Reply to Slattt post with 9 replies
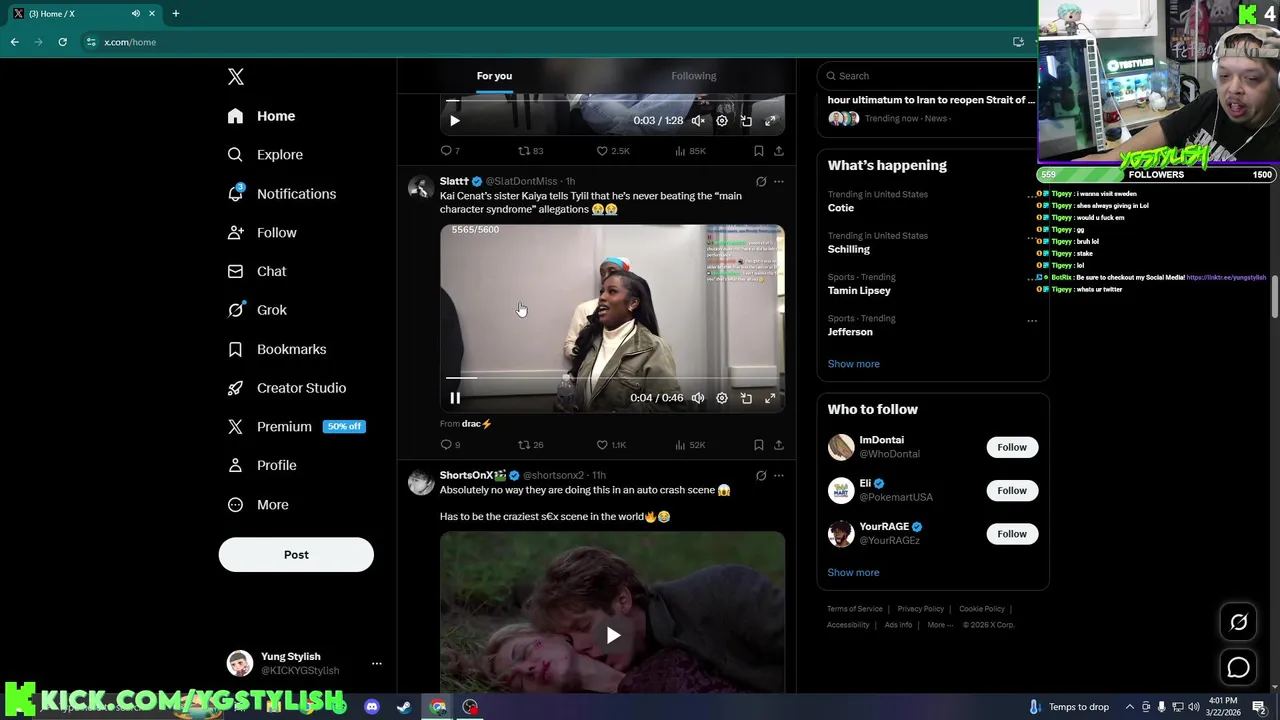1280x720 pixels. (x=450, y=445)
